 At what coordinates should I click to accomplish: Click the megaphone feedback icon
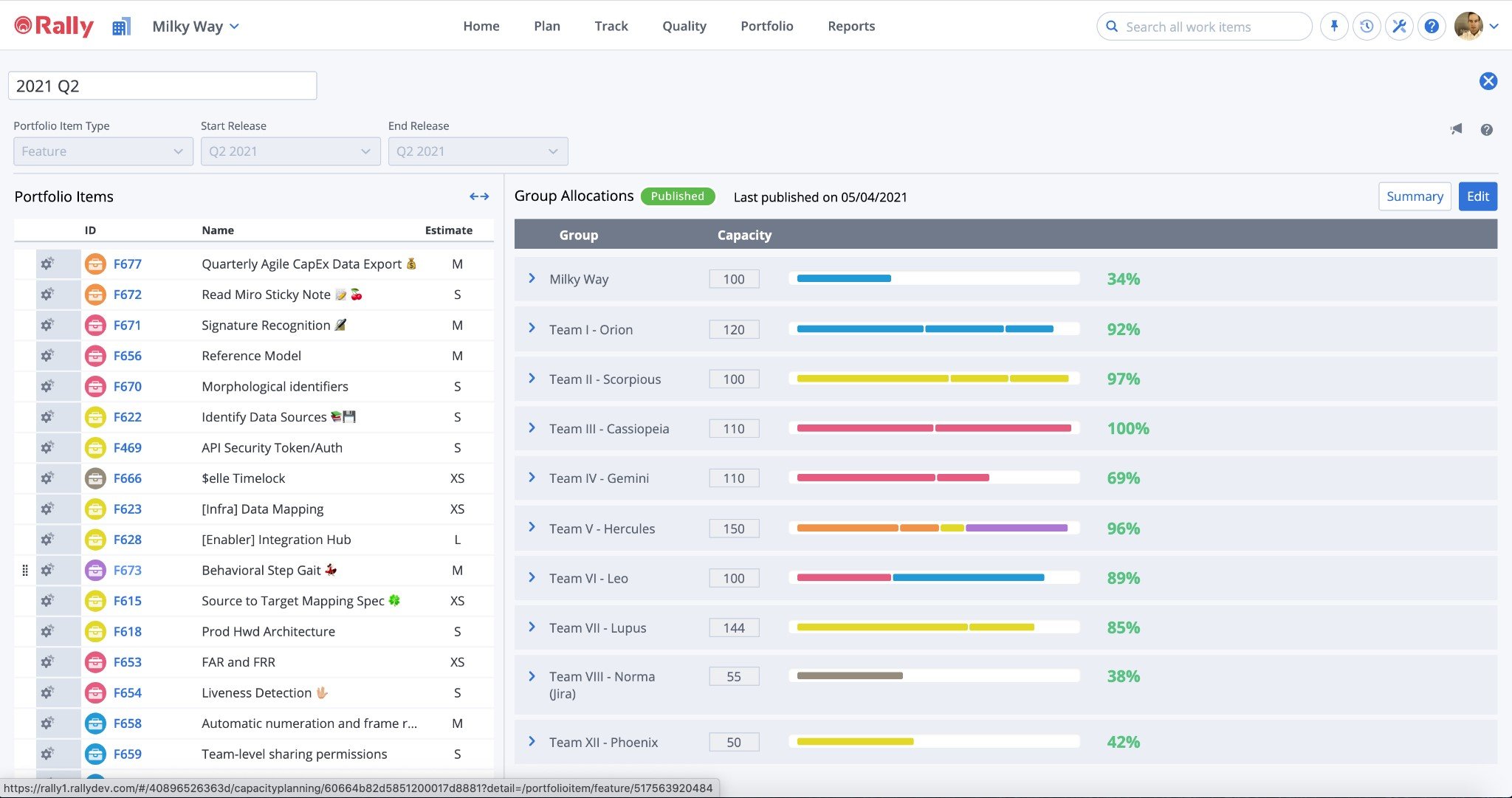pyautogui.click(x=1456, y=129)
